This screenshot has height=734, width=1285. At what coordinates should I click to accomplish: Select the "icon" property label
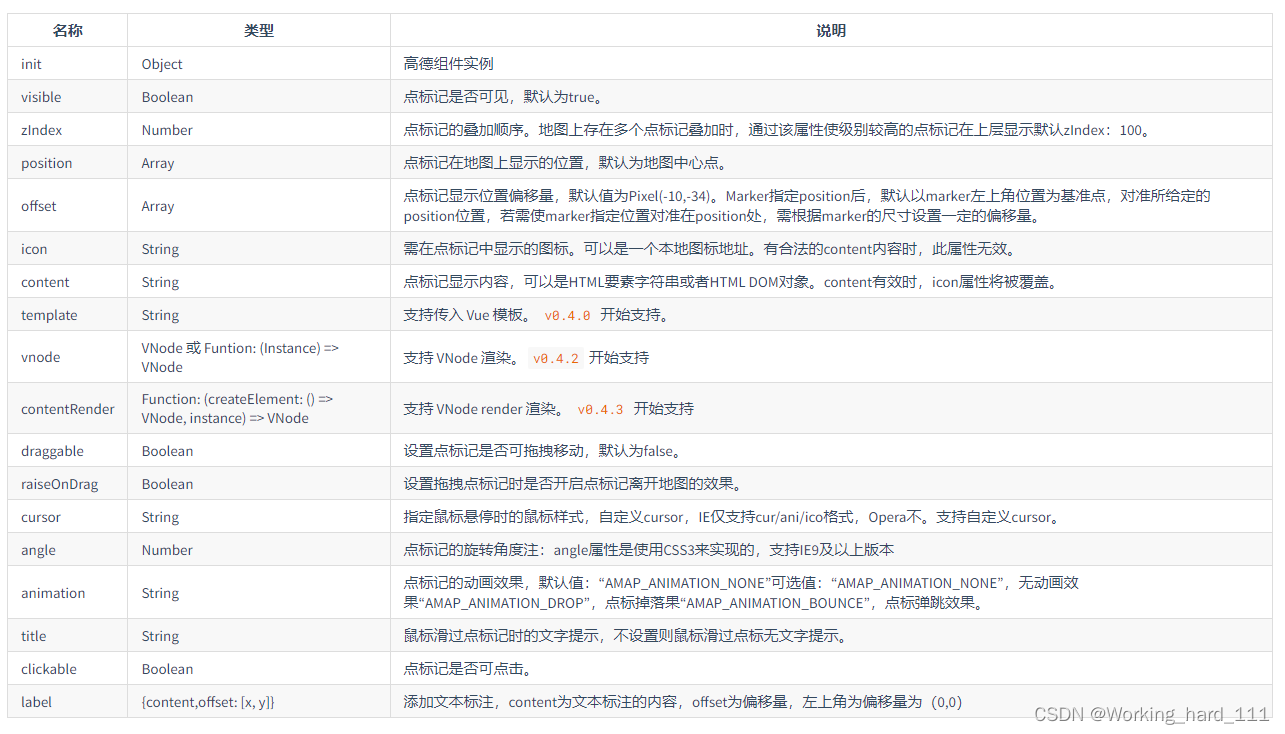coord(33,248)
